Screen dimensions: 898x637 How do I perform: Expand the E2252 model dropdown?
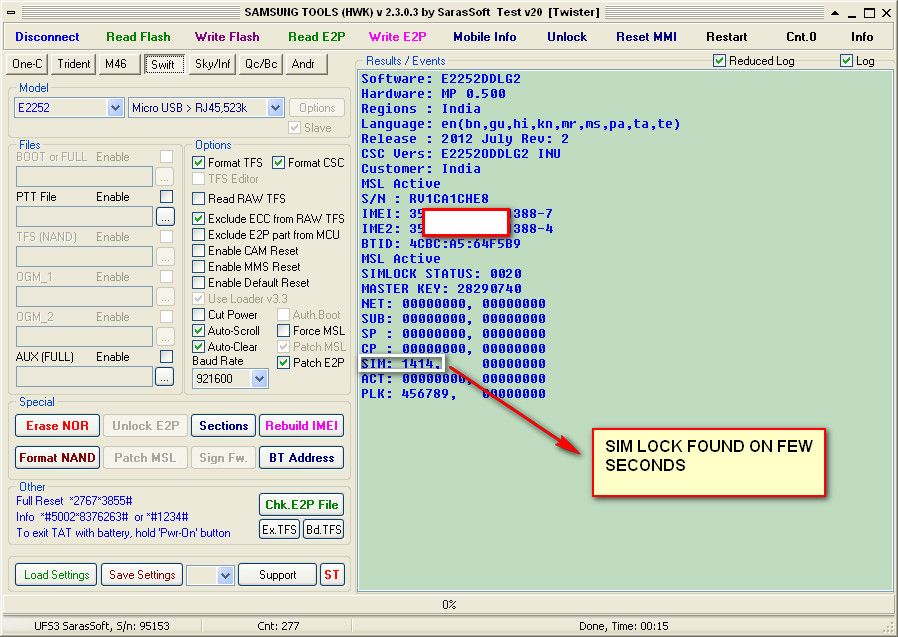pyautogui.click(x=115, y=108)
